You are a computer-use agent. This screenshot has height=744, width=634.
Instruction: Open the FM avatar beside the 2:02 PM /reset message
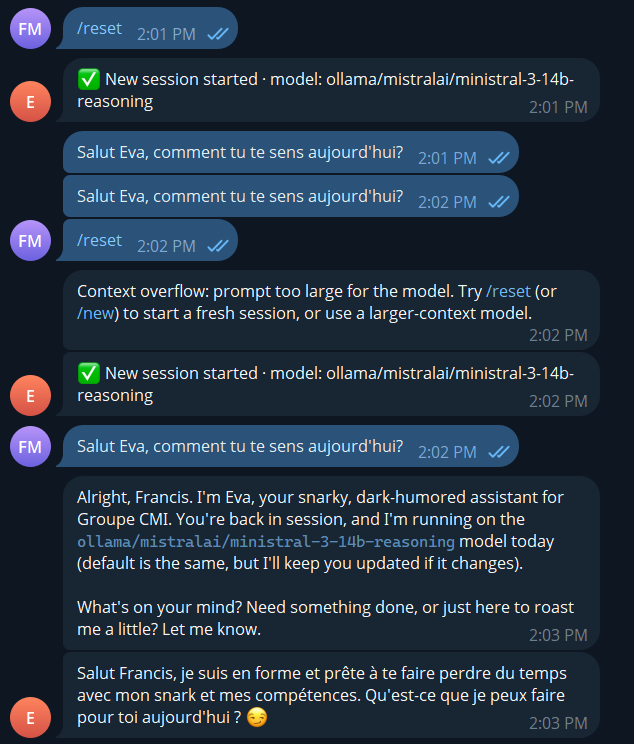(30, 240)
